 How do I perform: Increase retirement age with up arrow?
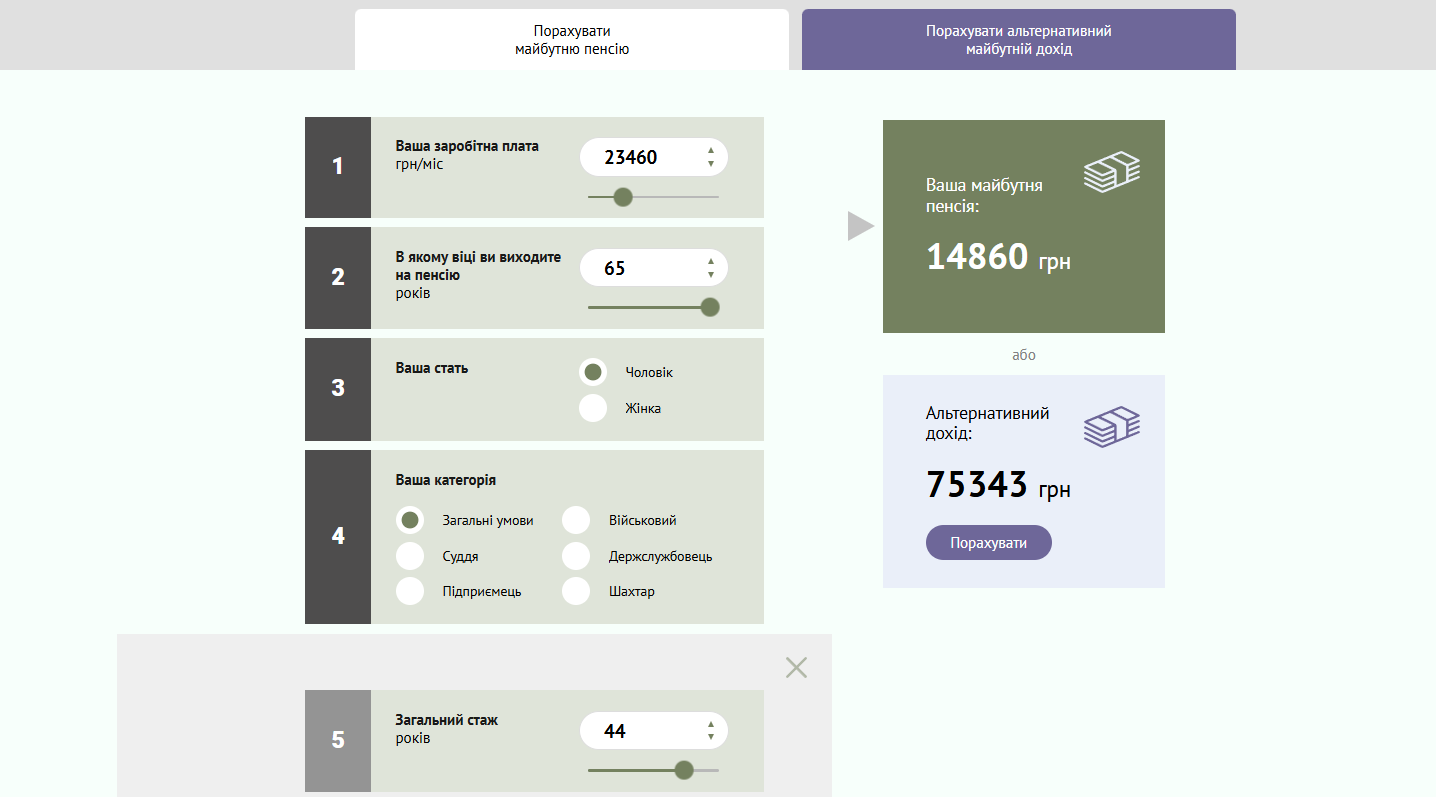(x=710, y=261)
